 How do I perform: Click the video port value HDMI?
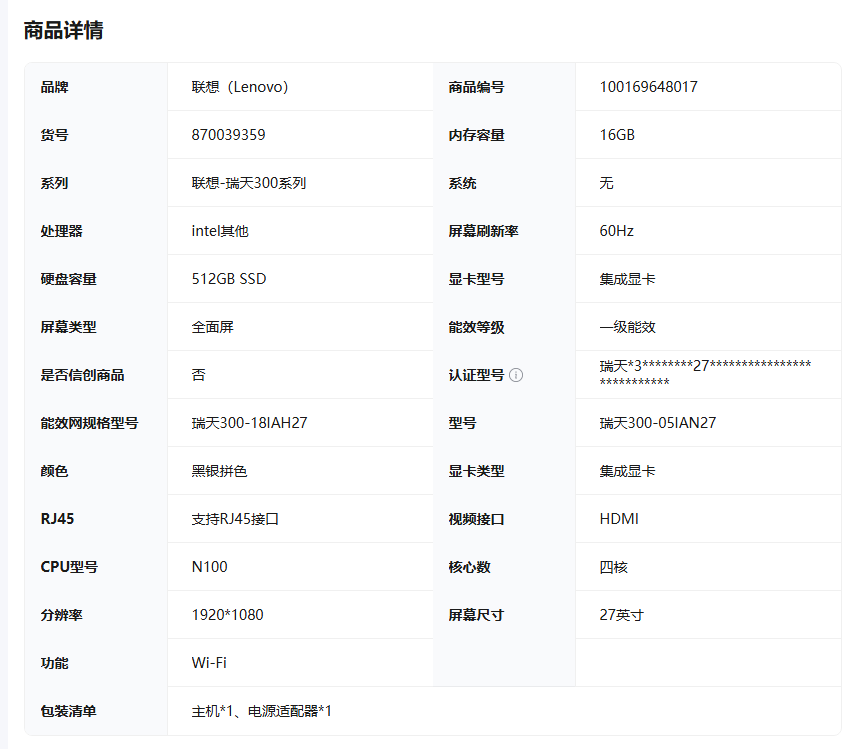pyautogui.click(x=619, y=519)
